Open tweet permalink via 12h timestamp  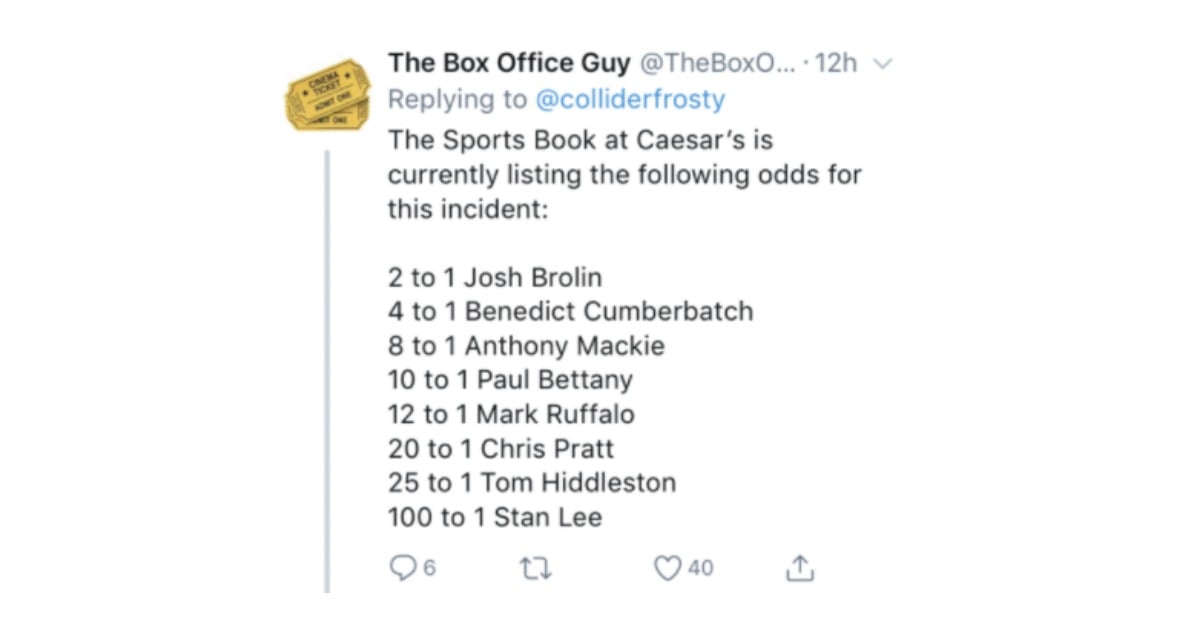pos(836,63)
